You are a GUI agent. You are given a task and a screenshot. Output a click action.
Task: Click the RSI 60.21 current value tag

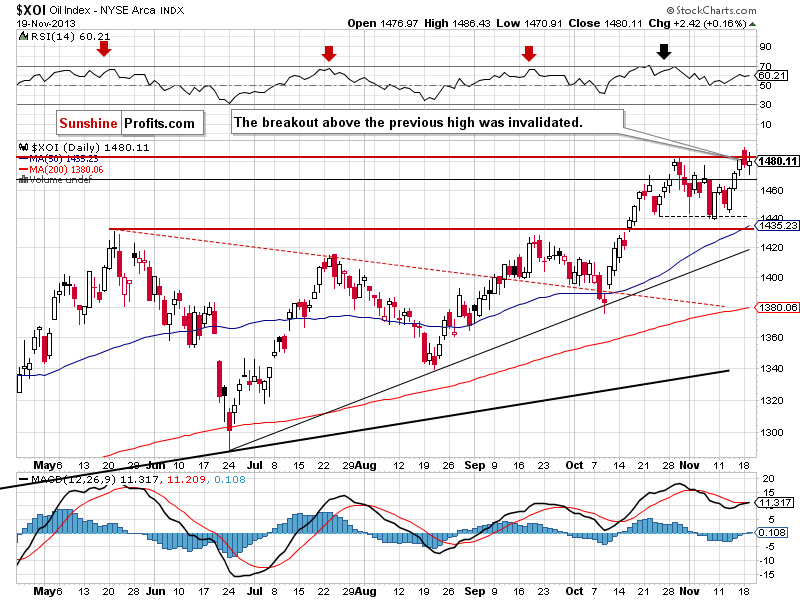pyautogui.click(x=772, y=76)
